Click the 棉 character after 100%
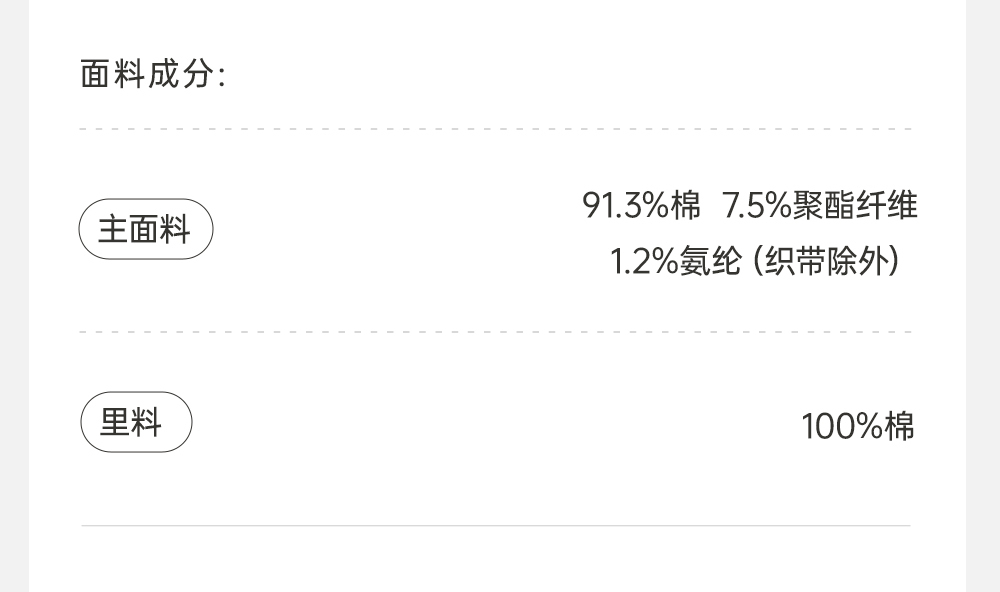Image resolution: width=1000 pixels, height=592 pixels. pyautogui.click(x=900, y=427)
